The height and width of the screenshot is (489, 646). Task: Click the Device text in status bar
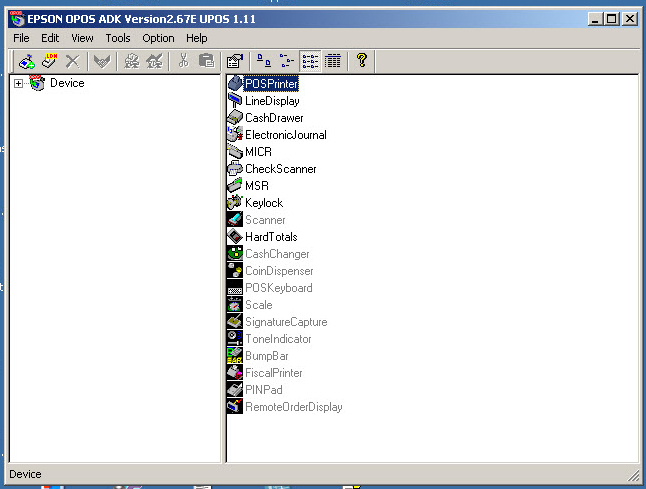click(25, 474)
